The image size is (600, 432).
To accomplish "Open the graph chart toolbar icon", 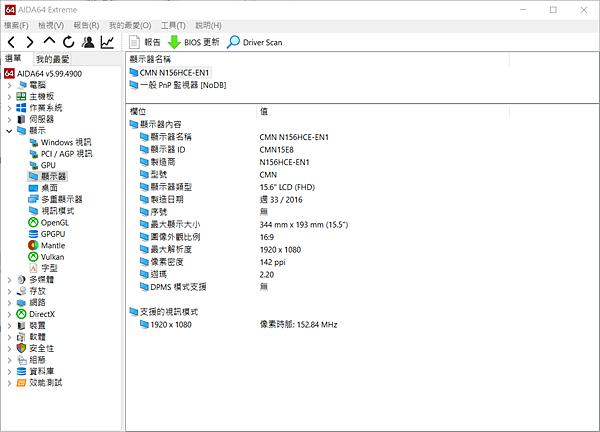I will click(108, 42).
